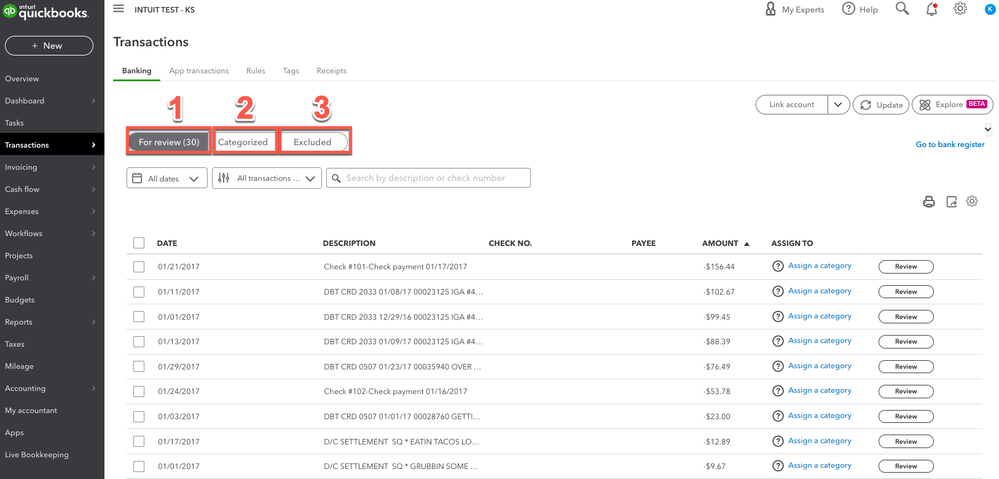Click help icon beside -$23.00 category
This screenshot has height=479, width=999.
coord(777,416)
